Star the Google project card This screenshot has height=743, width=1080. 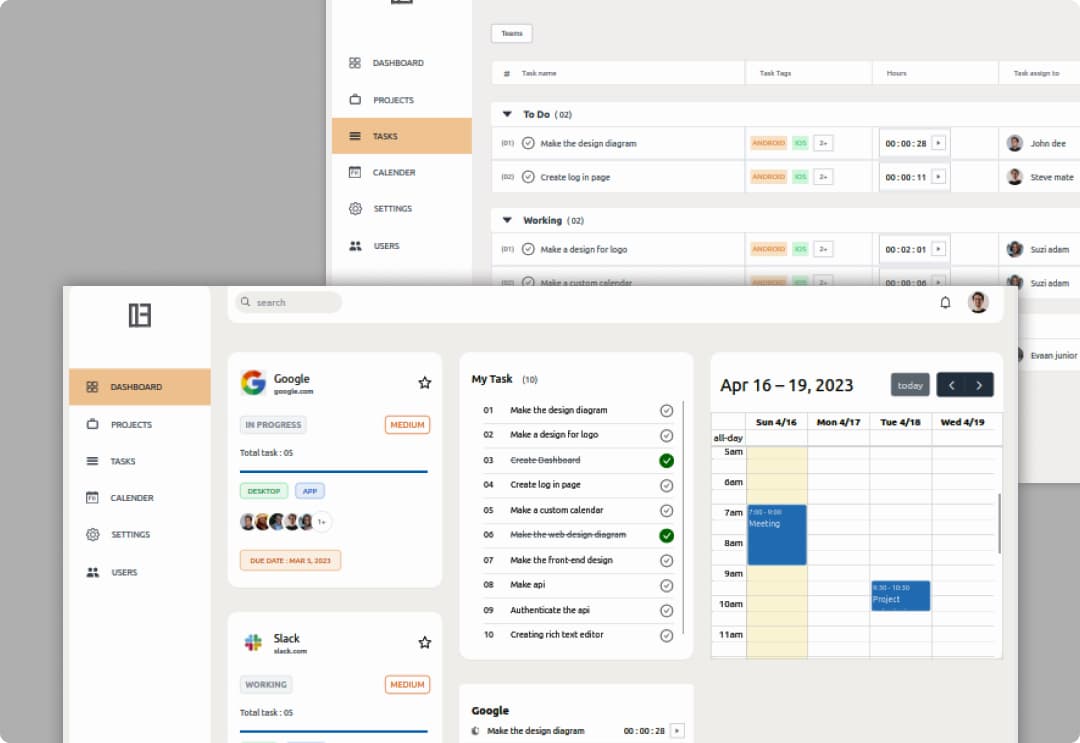424,383
